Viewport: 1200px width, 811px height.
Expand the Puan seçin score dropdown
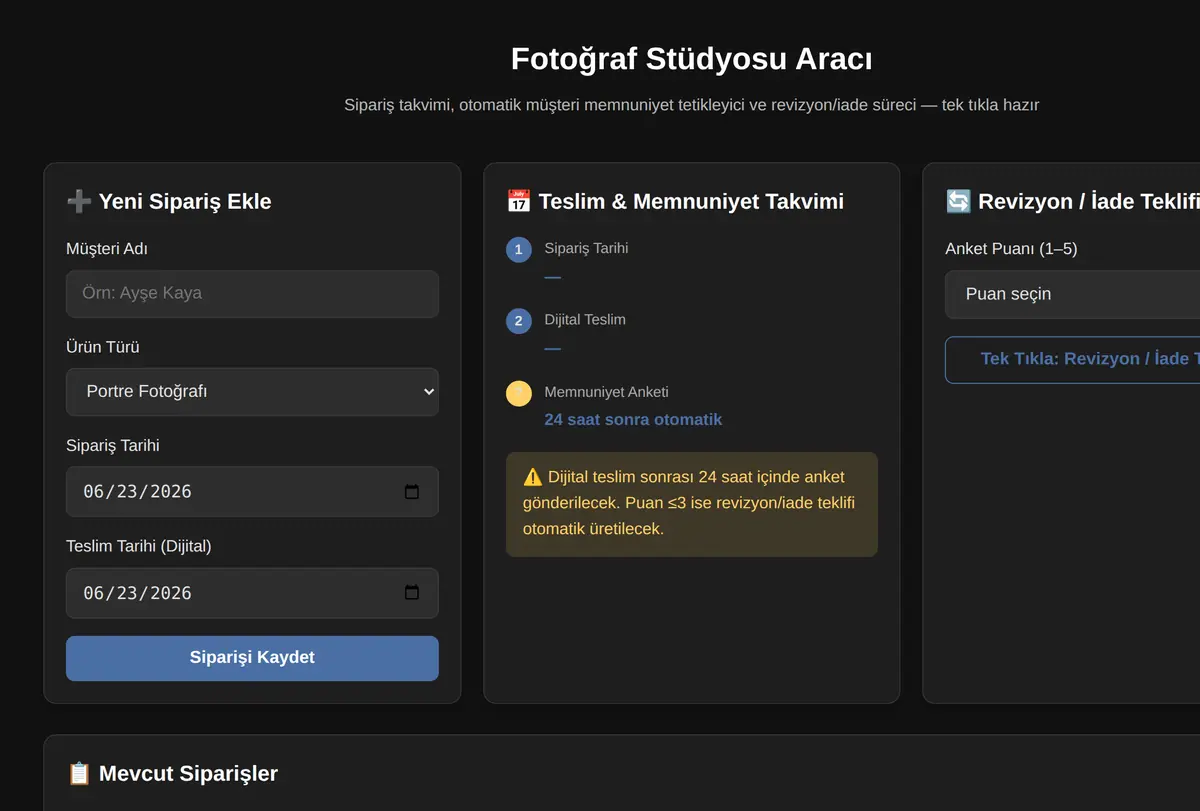tap(1072, 294)
